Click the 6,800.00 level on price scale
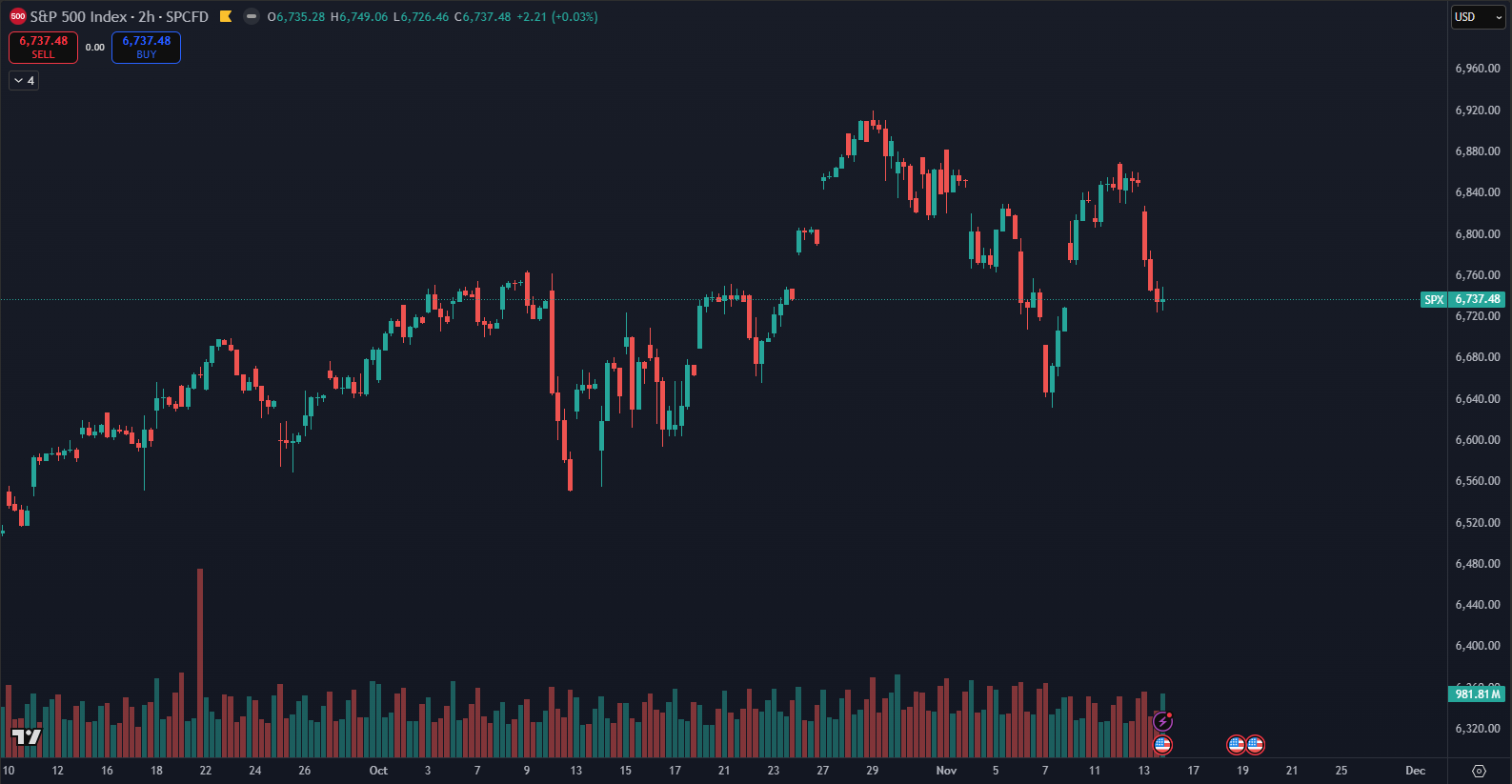The image size is (1512, 784). (x=1478, y=233)
